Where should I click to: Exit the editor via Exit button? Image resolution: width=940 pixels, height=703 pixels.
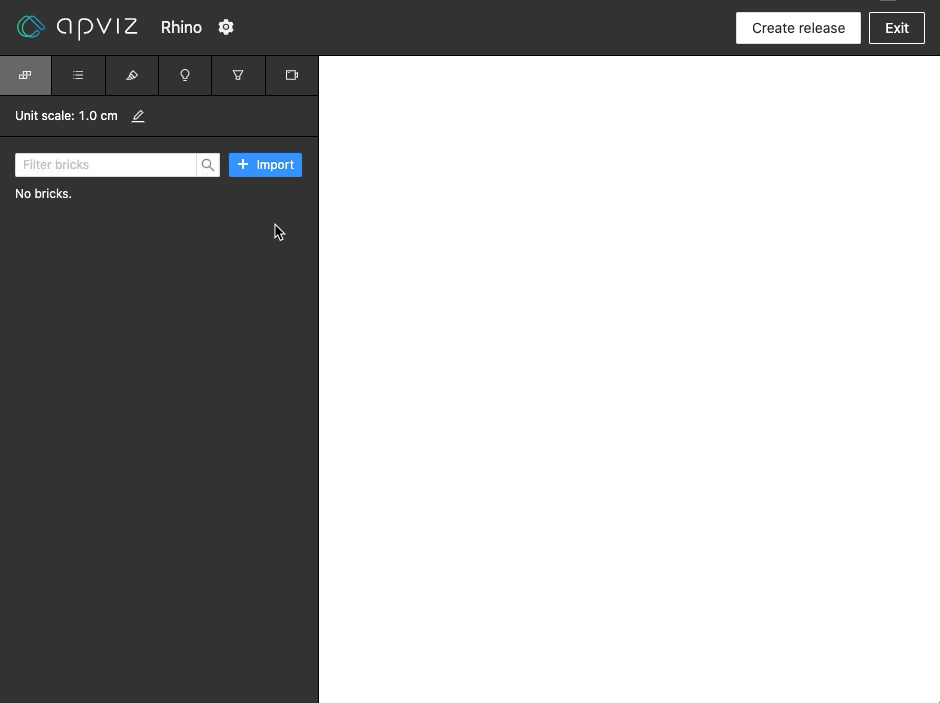coord(896,28)
